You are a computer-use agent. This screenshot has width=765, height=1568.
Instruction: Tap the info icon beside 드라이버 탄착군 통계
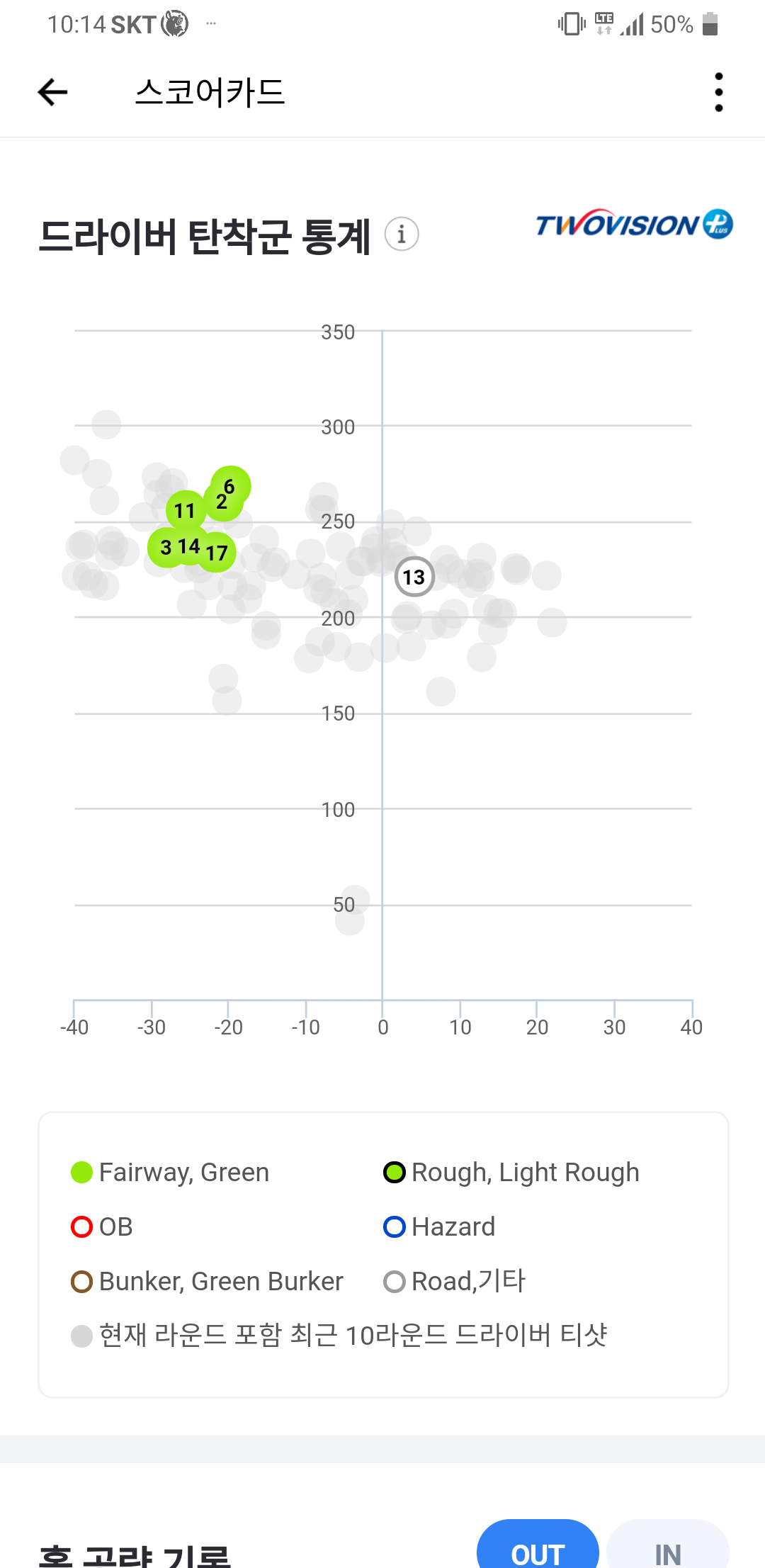point(402,234)
